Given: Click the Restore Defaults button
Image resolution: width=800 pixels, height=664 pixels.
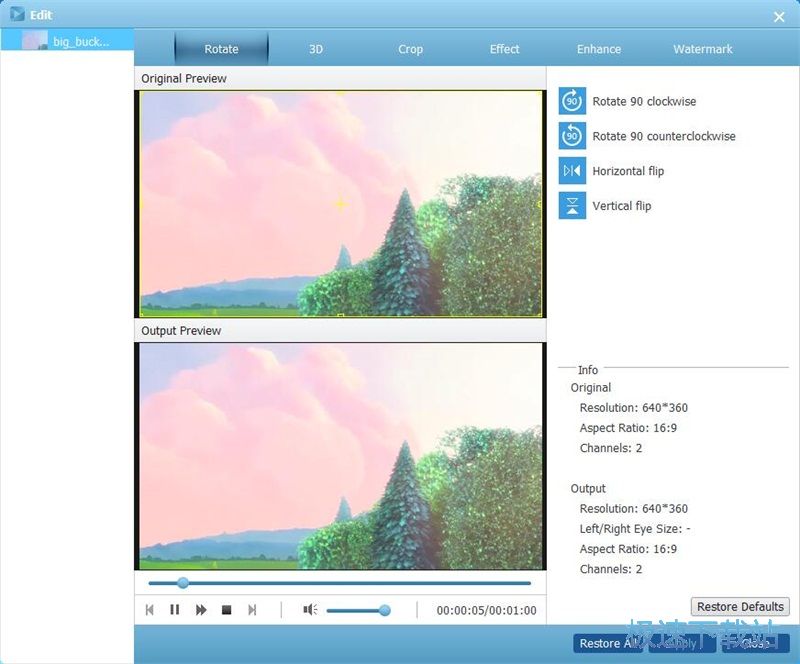Looking at the screenshot, I should (x=740, y=607).
